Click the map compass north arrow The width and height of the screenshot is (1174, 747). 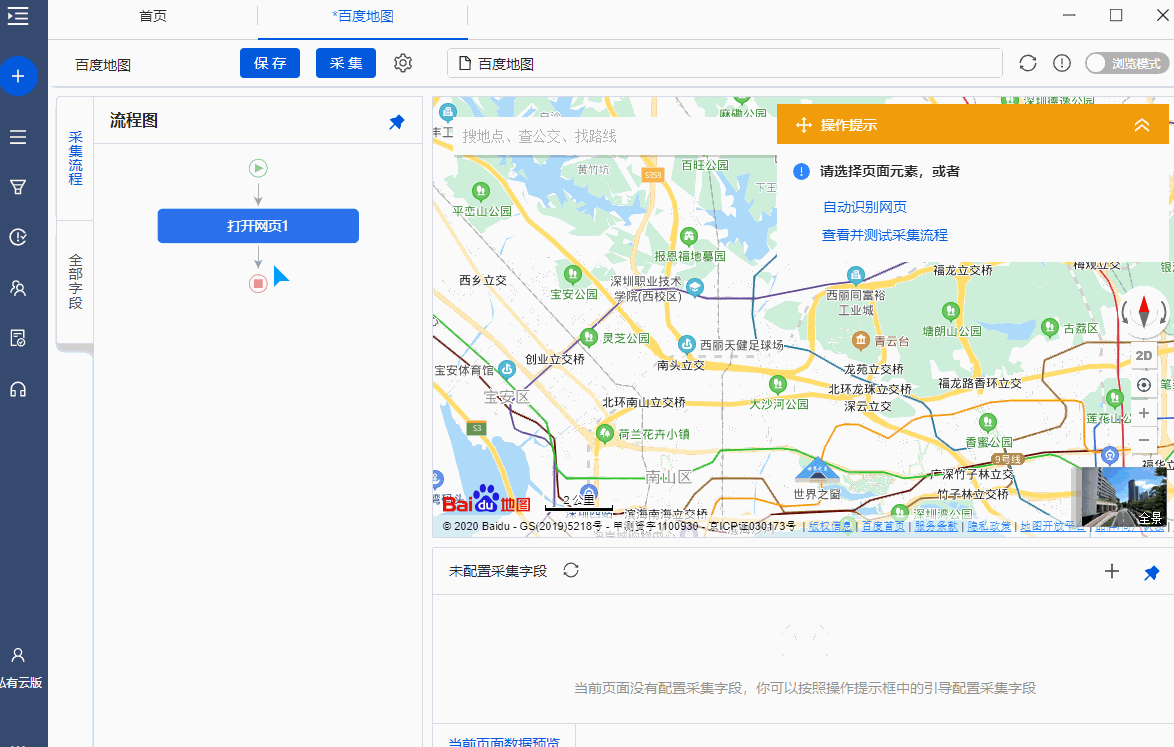point(1144,311)
